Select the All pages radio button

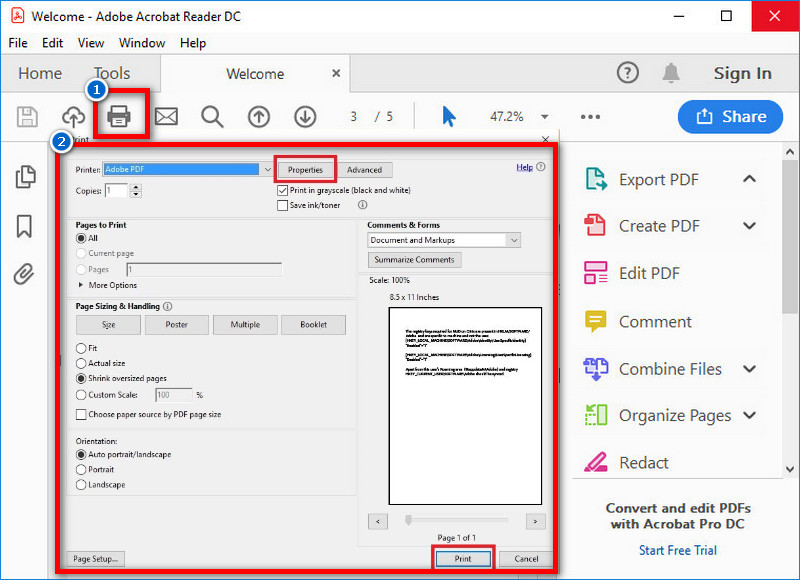[81, 238]
